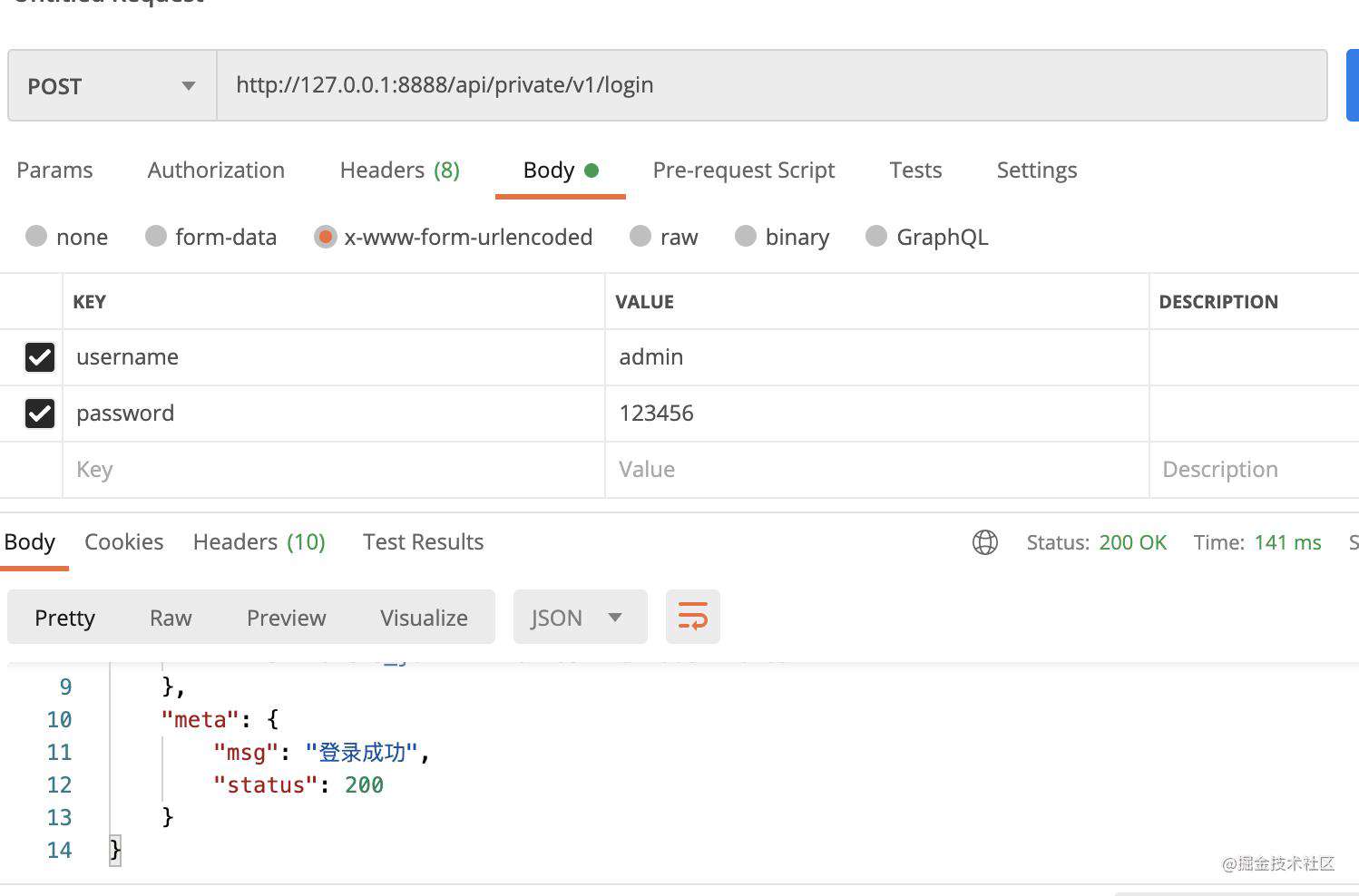The image size is (1359, 896).
Task: Click the empty Key placeholder field
Action: point(334,470)
